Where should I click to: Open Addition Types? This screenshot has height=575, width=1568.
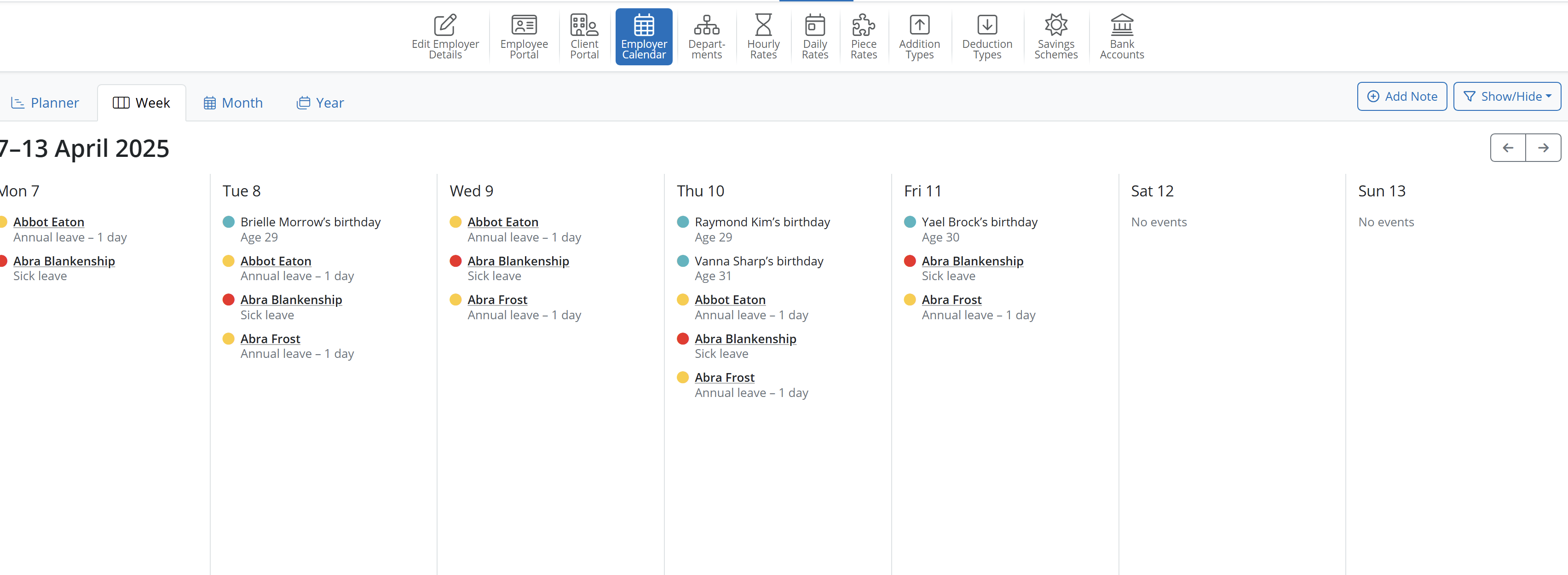click(919, 36)
